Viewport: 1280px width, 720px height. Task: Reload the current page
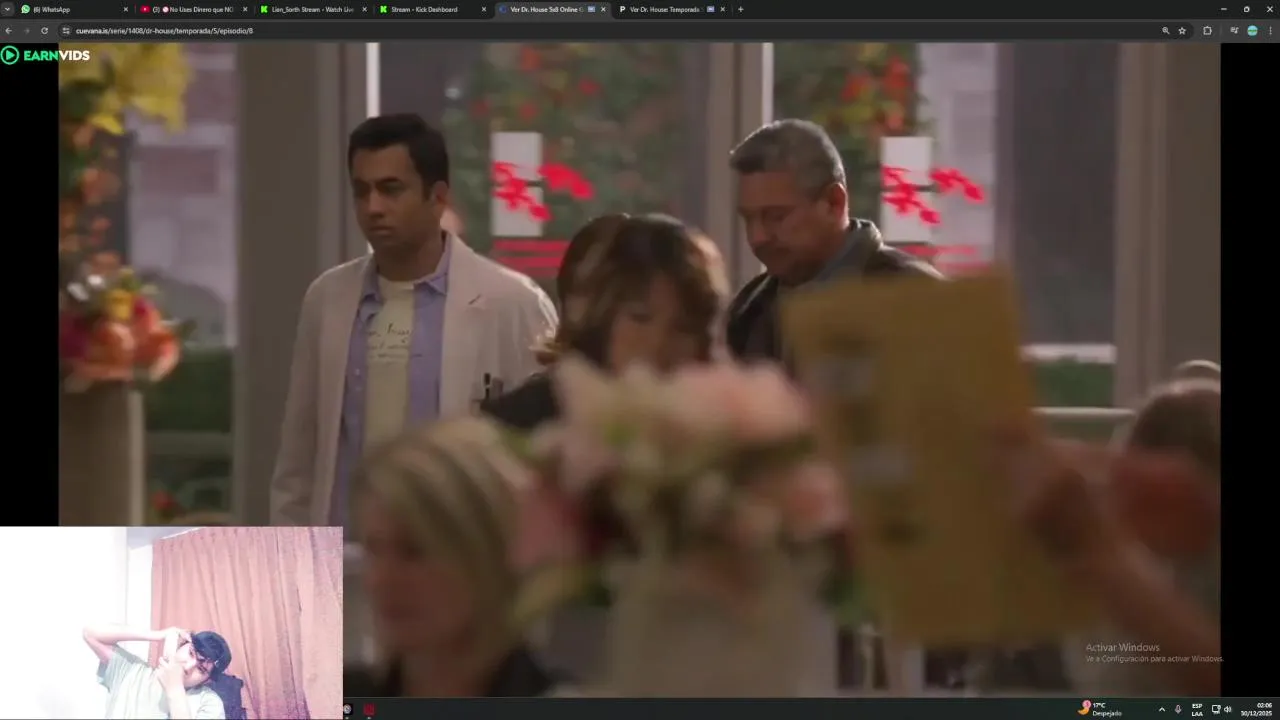coord(44,31)
